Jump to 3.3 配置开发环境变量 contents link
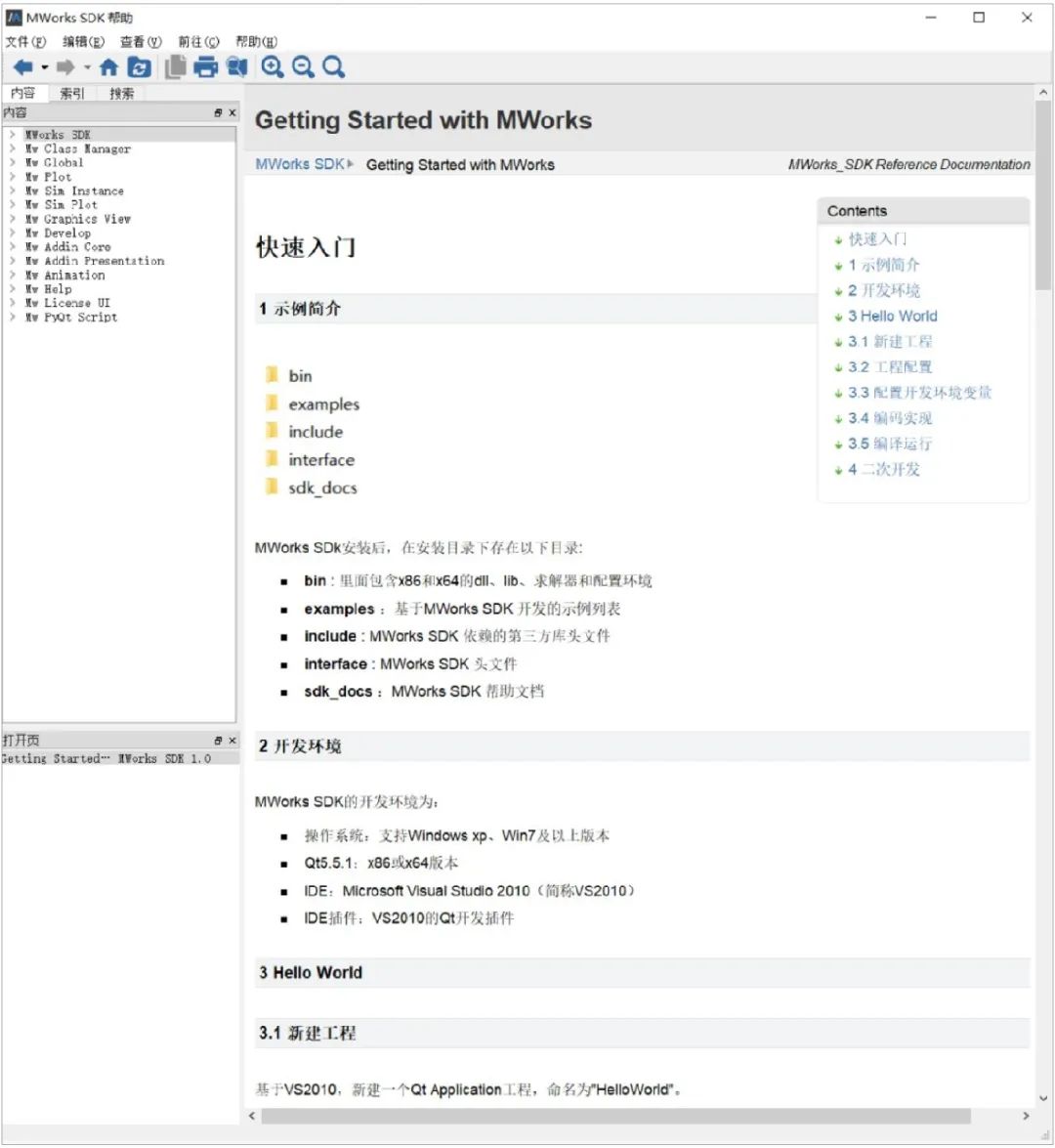 (x=920, y=393)
